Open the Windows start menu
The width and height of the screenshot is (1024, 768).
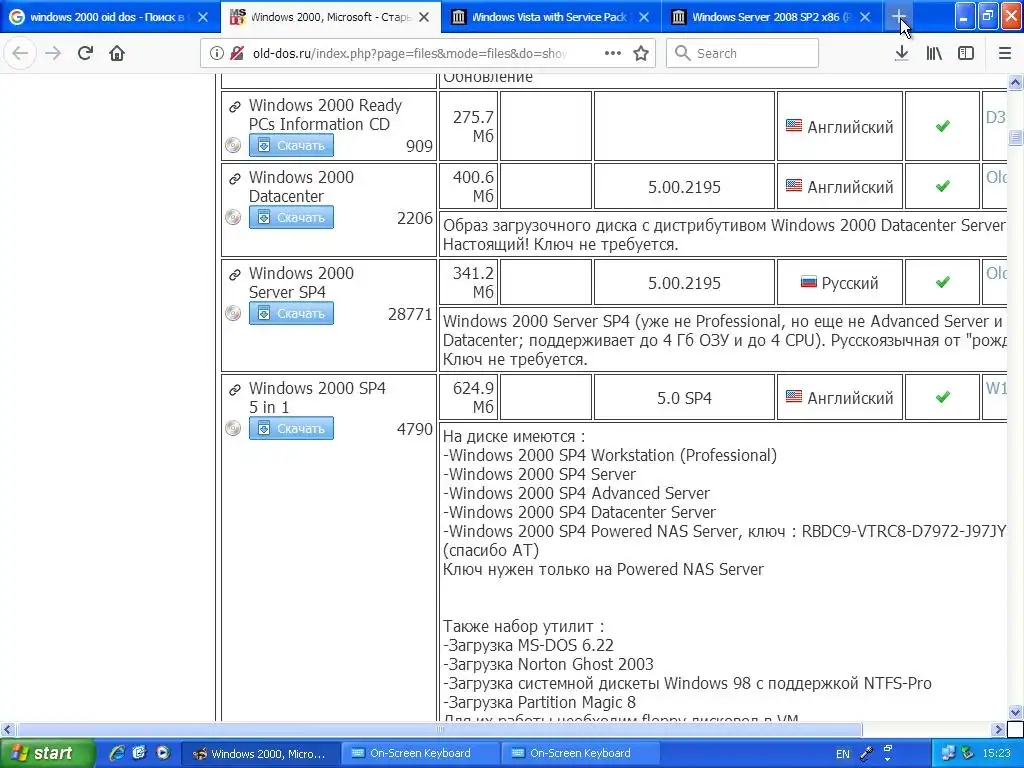click(47, 753)
